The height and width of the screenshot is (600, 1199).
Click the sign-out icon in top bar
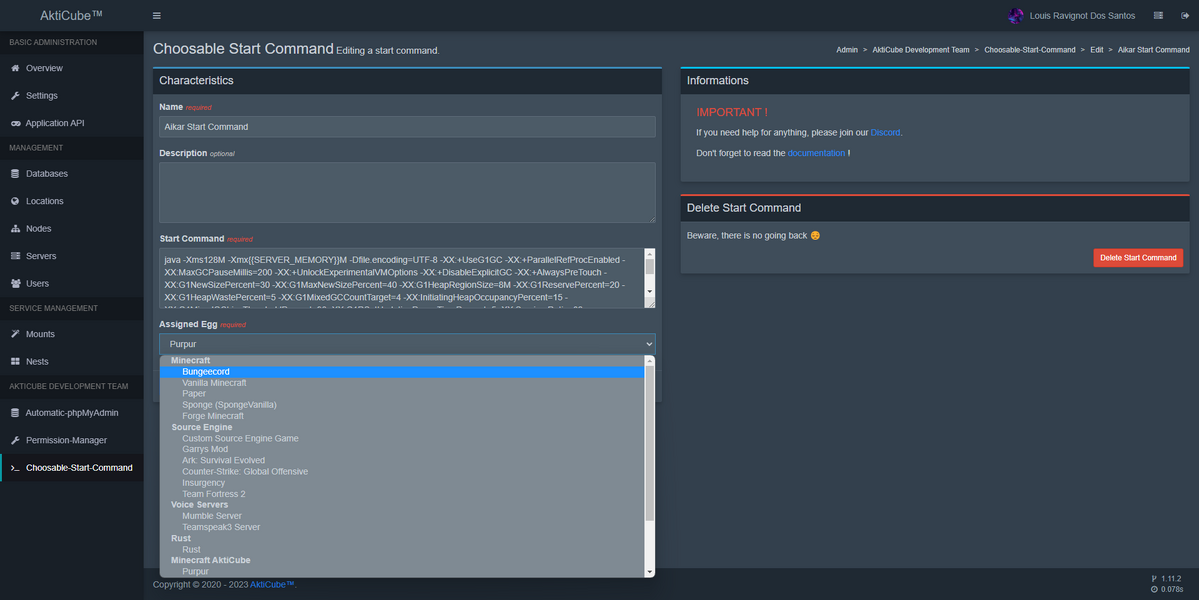tap(1185, 15)
